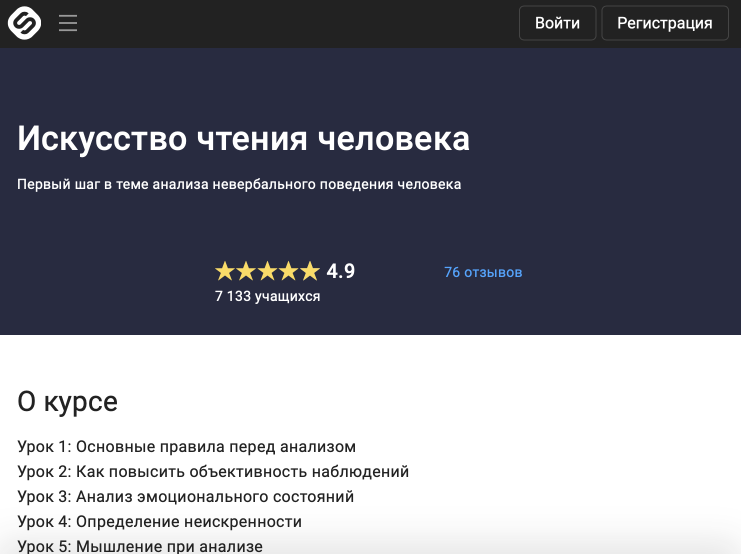Click the third rating star

click(267, 271)
